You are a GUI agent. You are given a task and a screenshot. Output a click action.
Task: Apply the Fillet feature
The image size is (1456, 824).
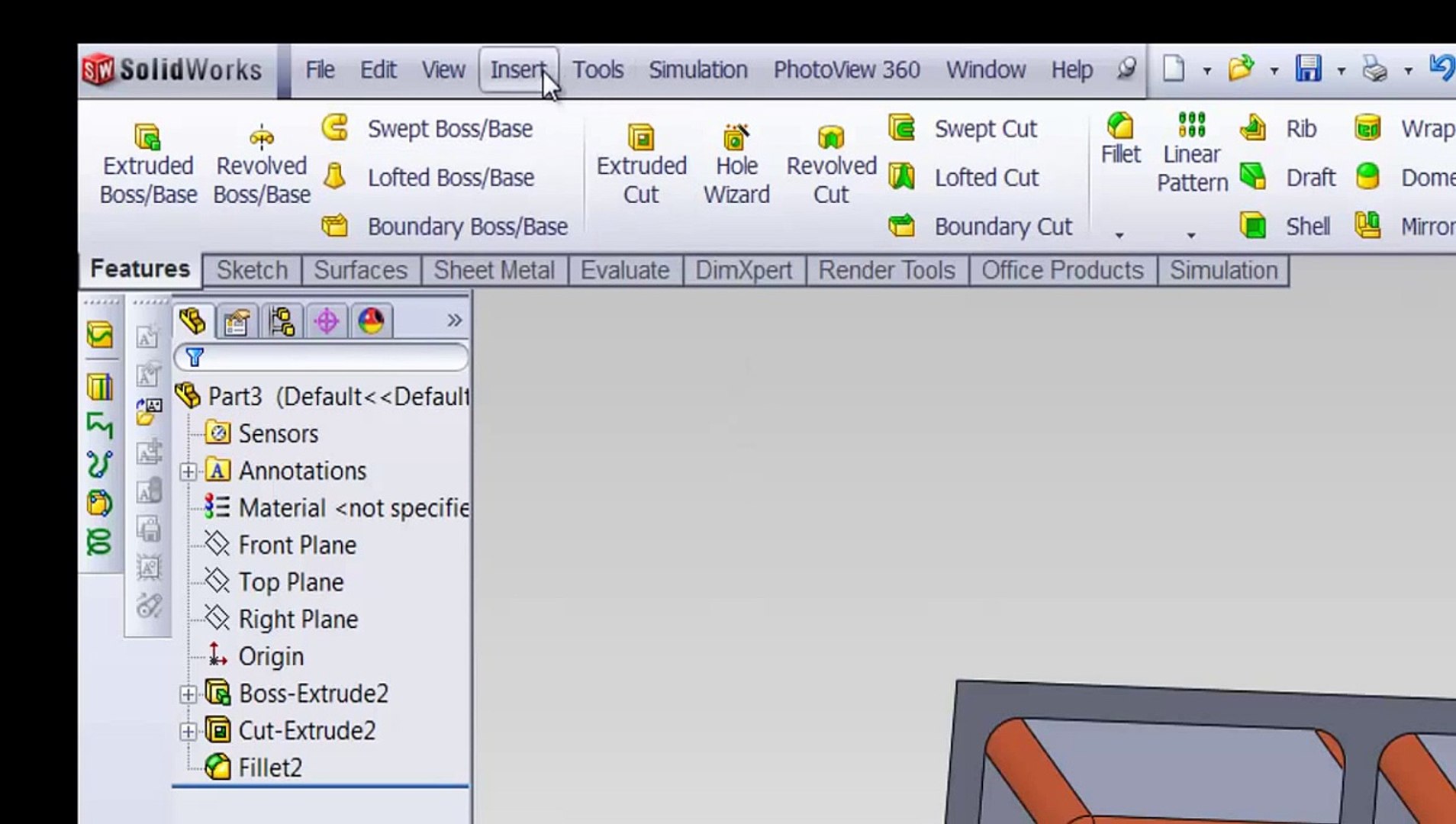(1120, 139)
